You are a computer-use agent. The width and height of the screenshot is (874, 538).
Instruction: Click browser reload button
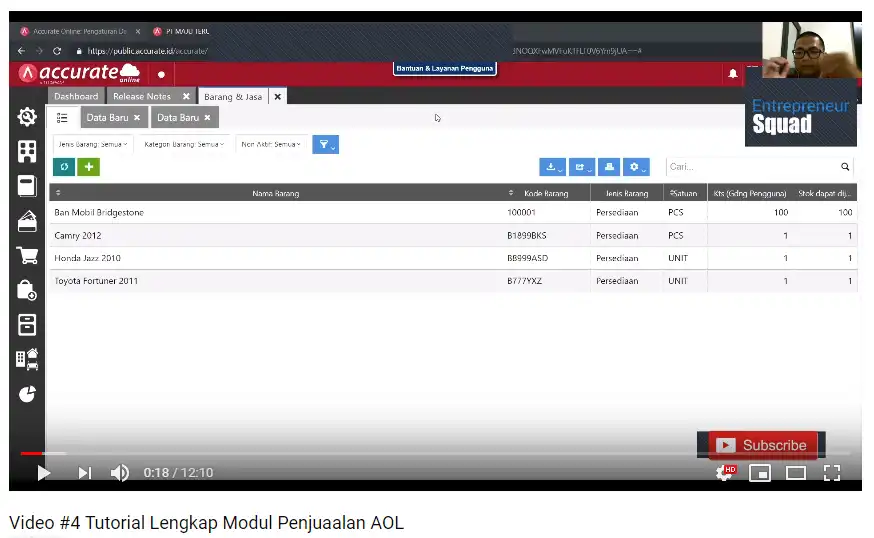[57, 51]
